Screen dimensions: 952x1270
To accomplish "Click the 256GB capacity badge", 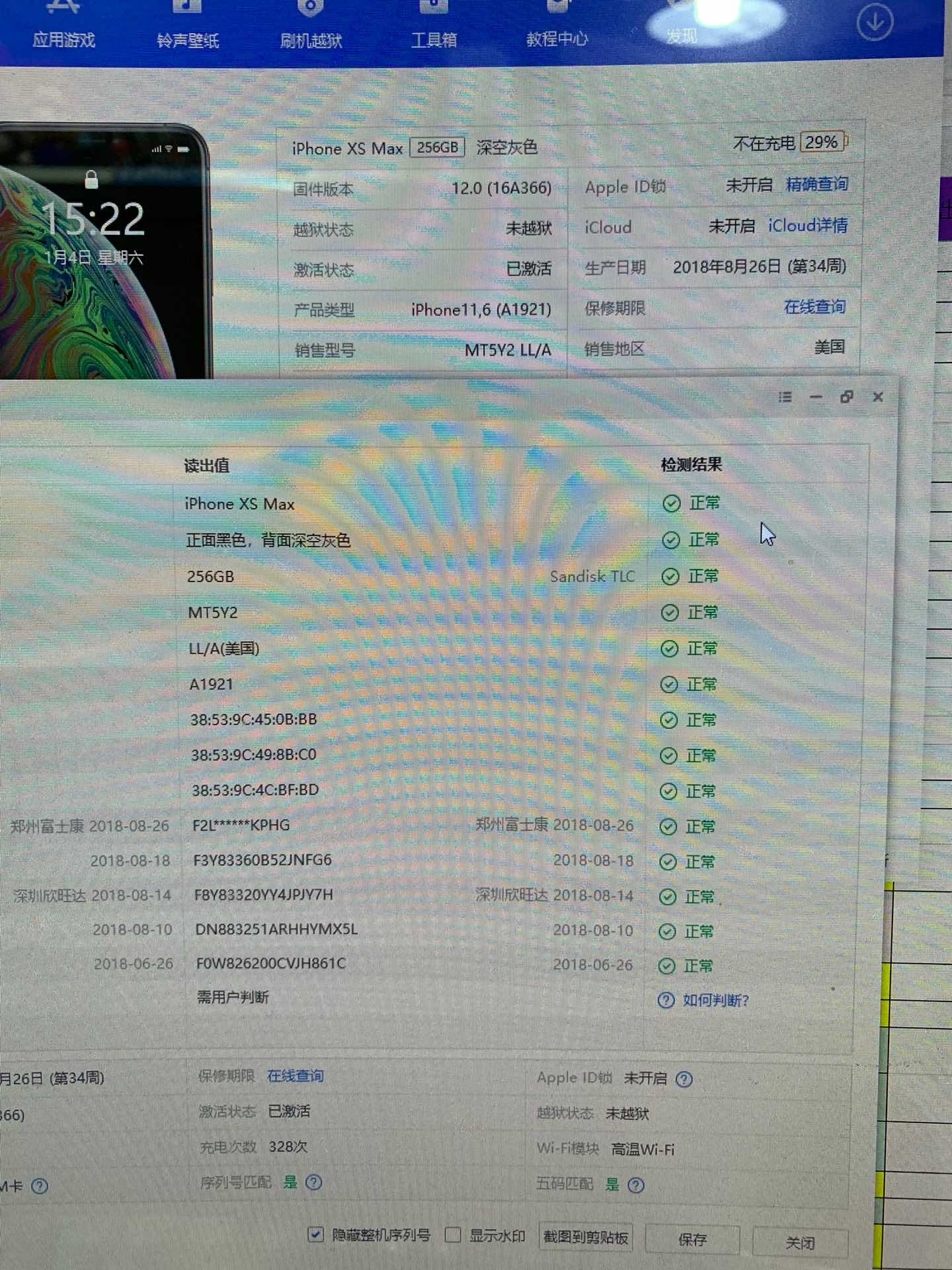I will [x=437, y=147].
